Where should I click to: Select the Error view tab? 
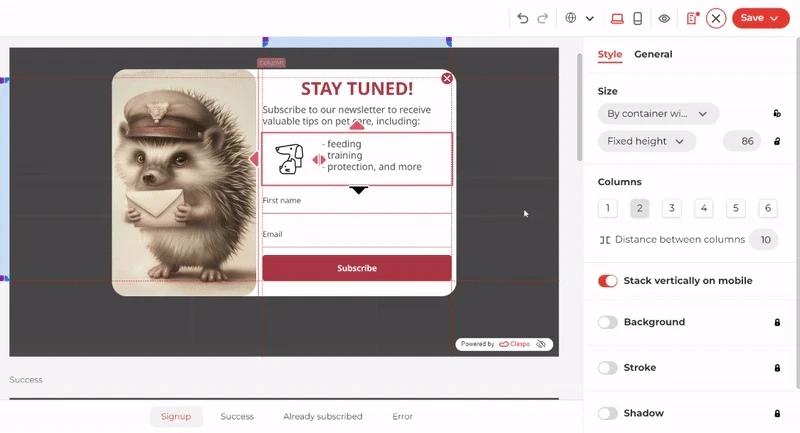click(x=402, y=417)
